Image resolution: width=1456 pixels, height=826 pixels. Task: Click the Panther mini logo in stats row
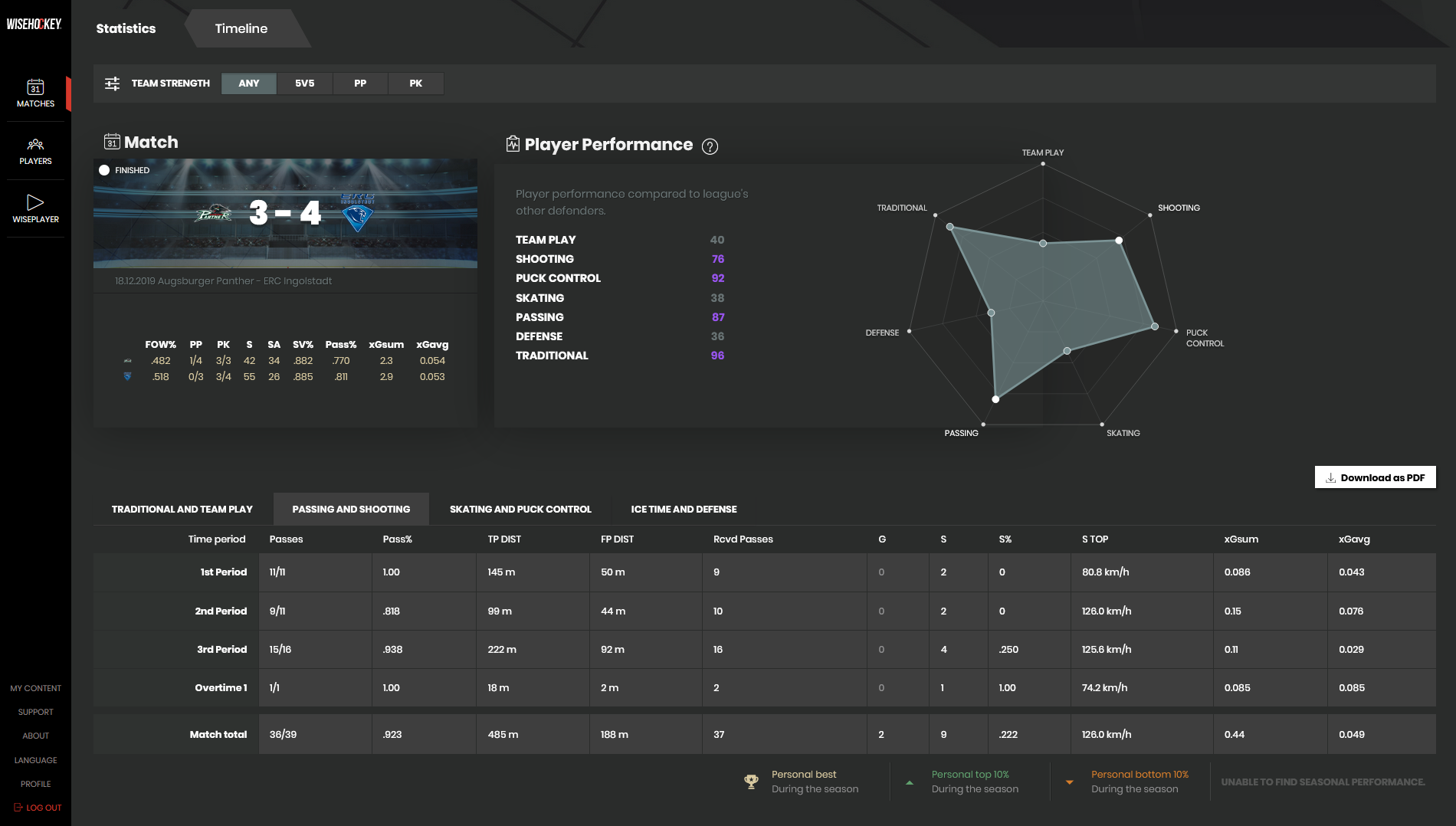click(x=127, y=361)
